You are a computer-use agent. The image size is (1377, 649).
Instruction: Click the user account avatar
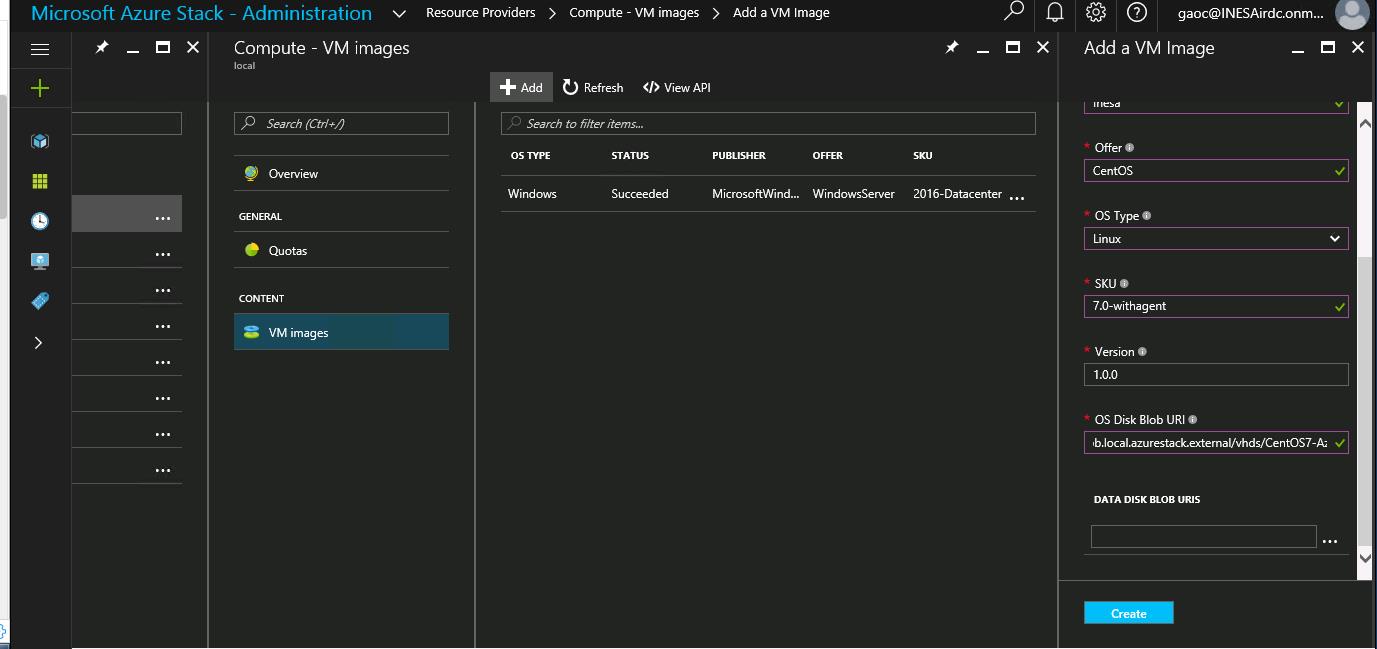click(1352, 13)
